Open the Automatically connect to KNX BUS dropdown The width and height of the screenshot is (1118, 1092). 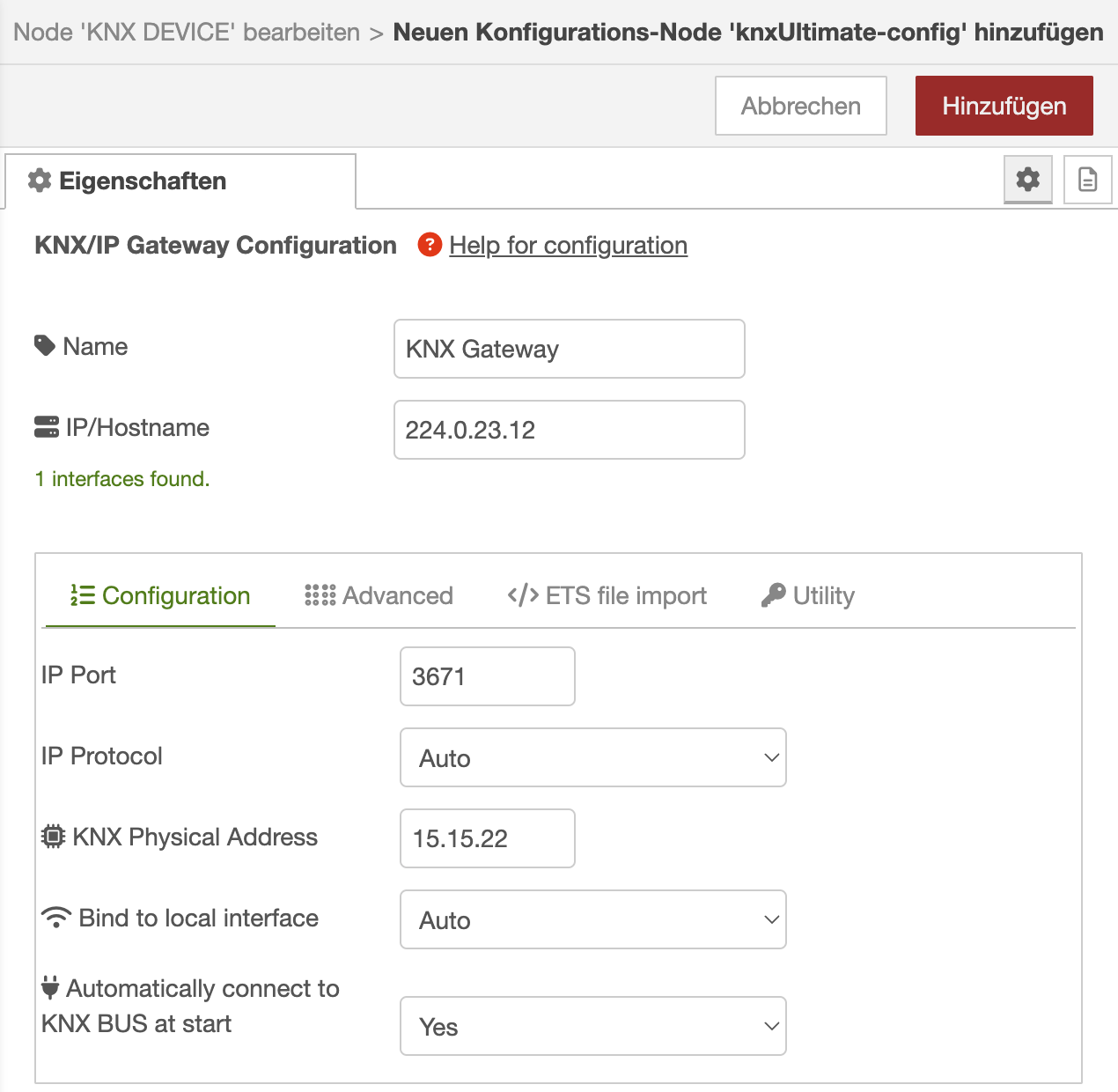(x=593, y=1026)
